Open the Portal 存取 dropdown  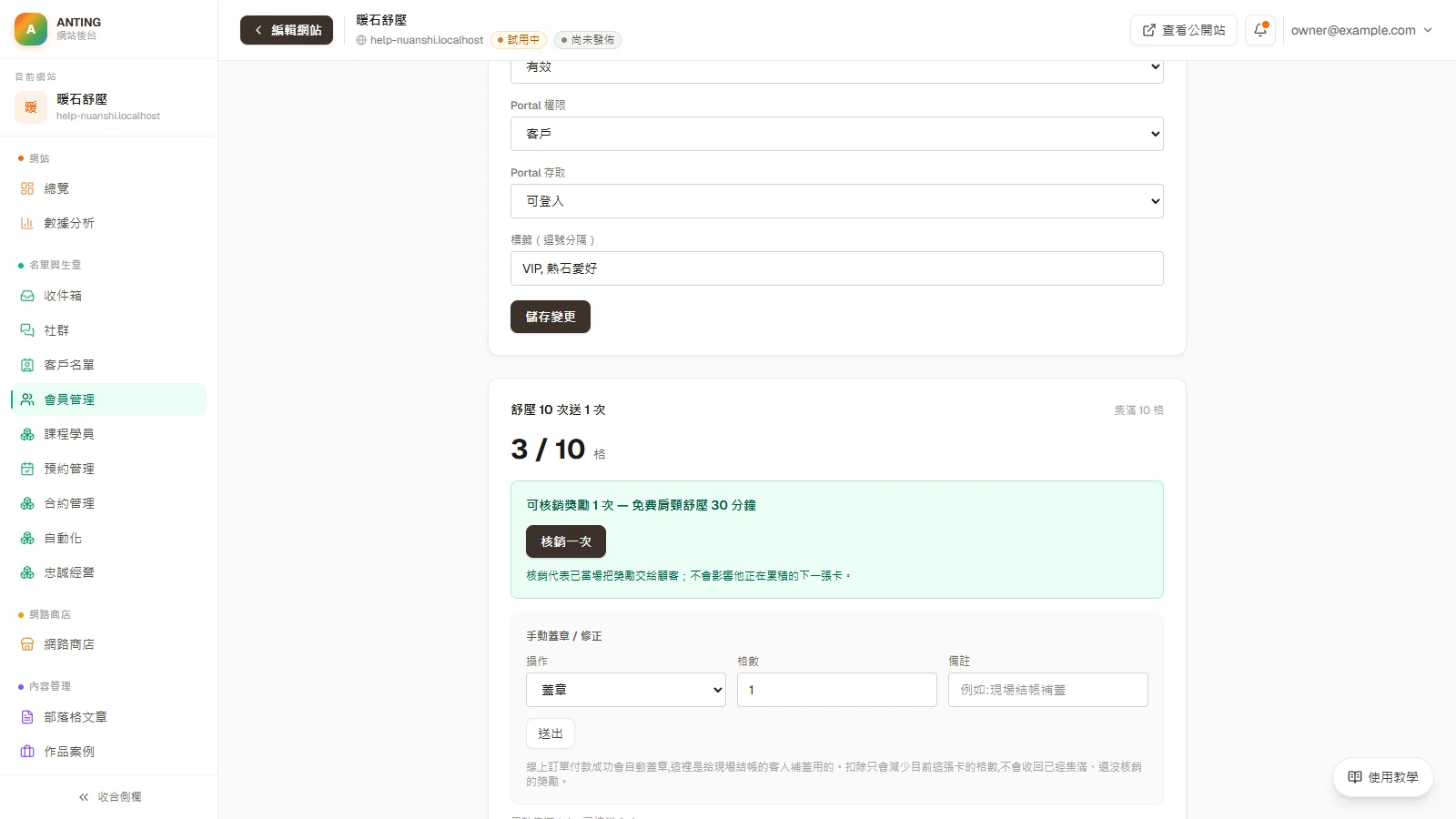[837, 201]
